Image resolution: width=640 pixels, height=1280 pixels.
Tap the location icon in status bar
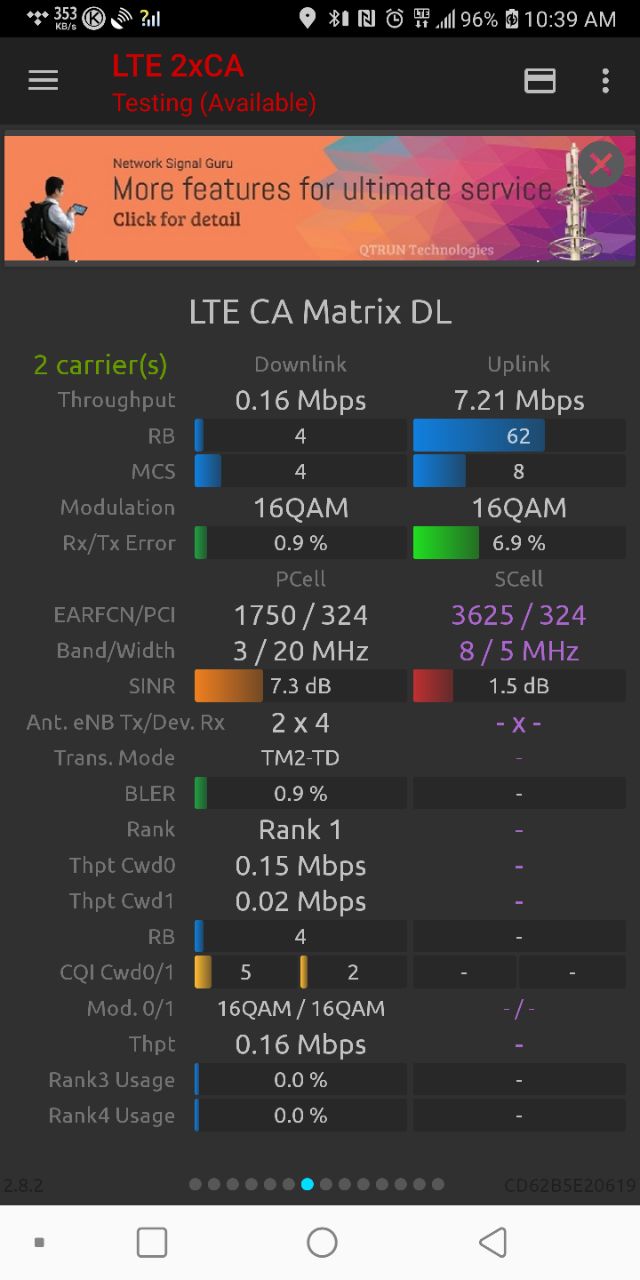(x=307, y=18)
